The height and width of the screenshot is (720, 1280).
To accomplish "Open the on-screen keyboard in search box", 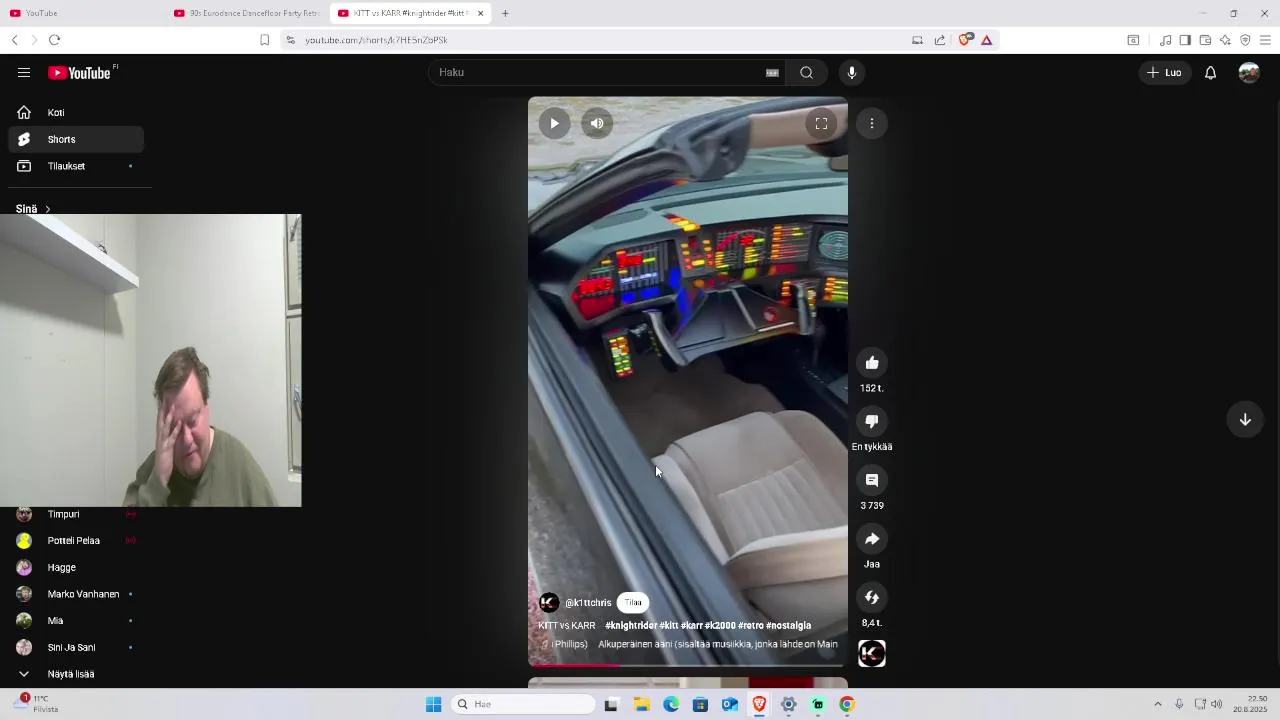I will pos(772,73).
